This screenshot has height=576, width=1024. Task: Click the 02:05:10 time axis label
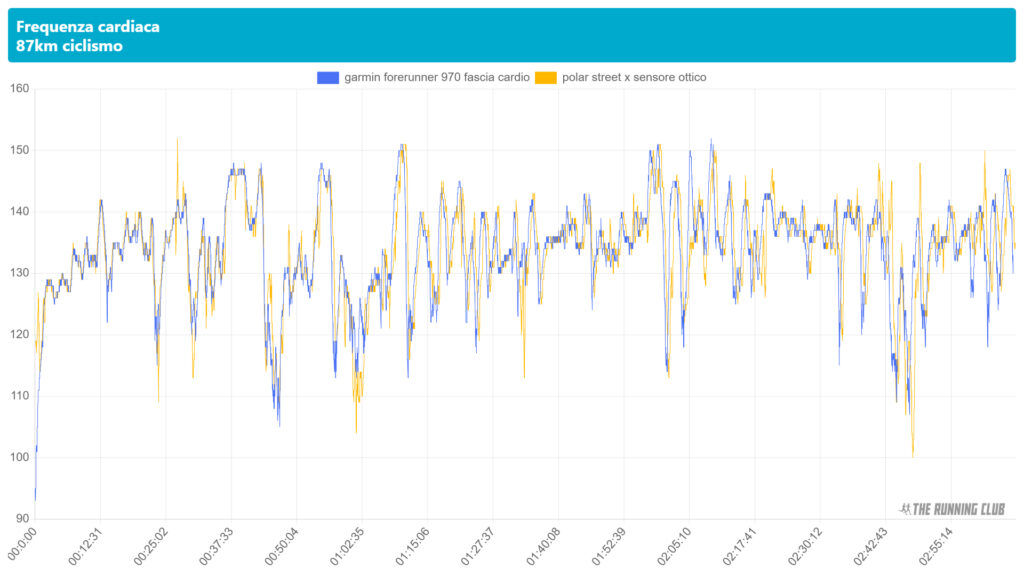pyautogui.click(x=674, y=546)
